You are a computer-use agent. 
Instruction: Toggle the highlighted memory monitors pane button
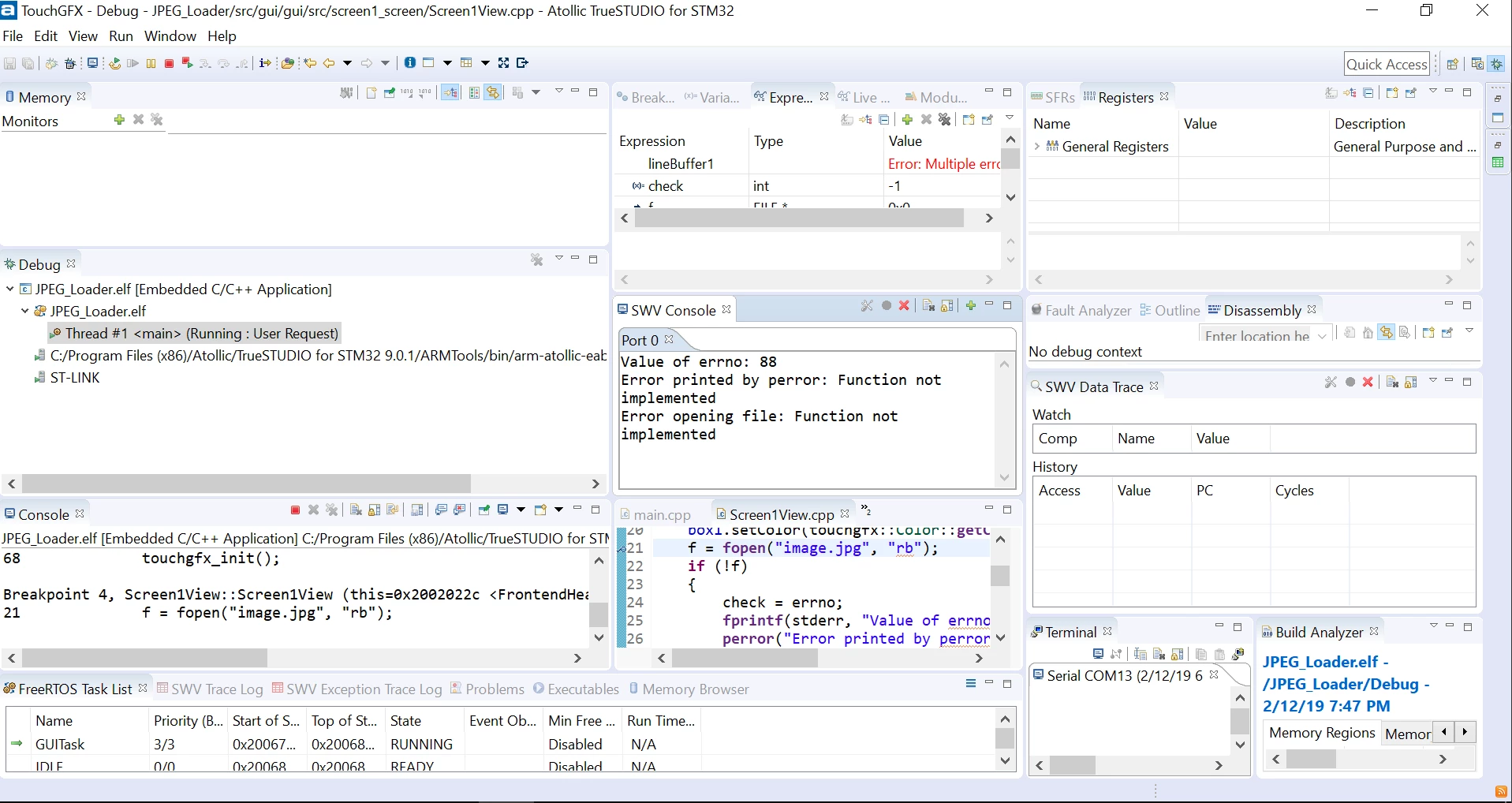(x=450, y=93)
